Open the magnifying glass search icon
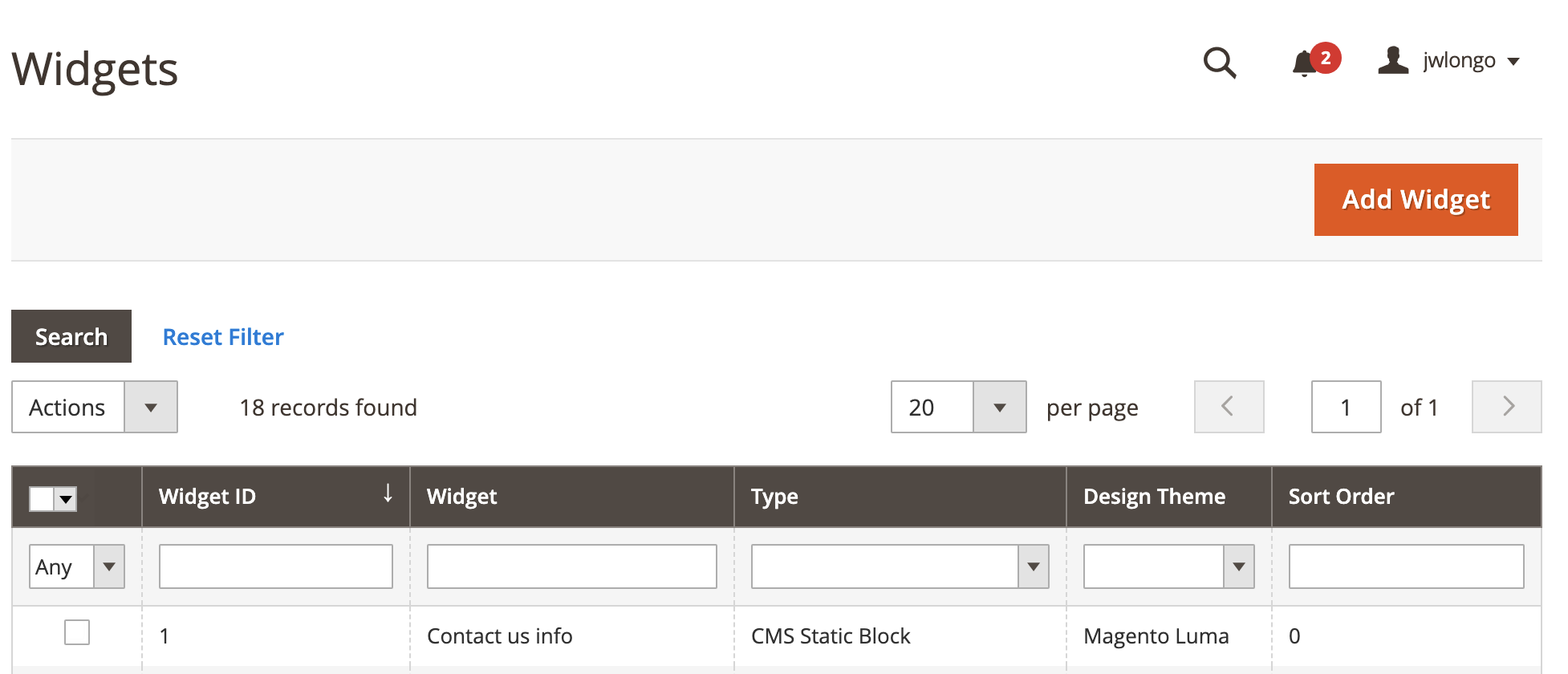The height and width of the screenshot is (674, 1568). pos(1219,62)
